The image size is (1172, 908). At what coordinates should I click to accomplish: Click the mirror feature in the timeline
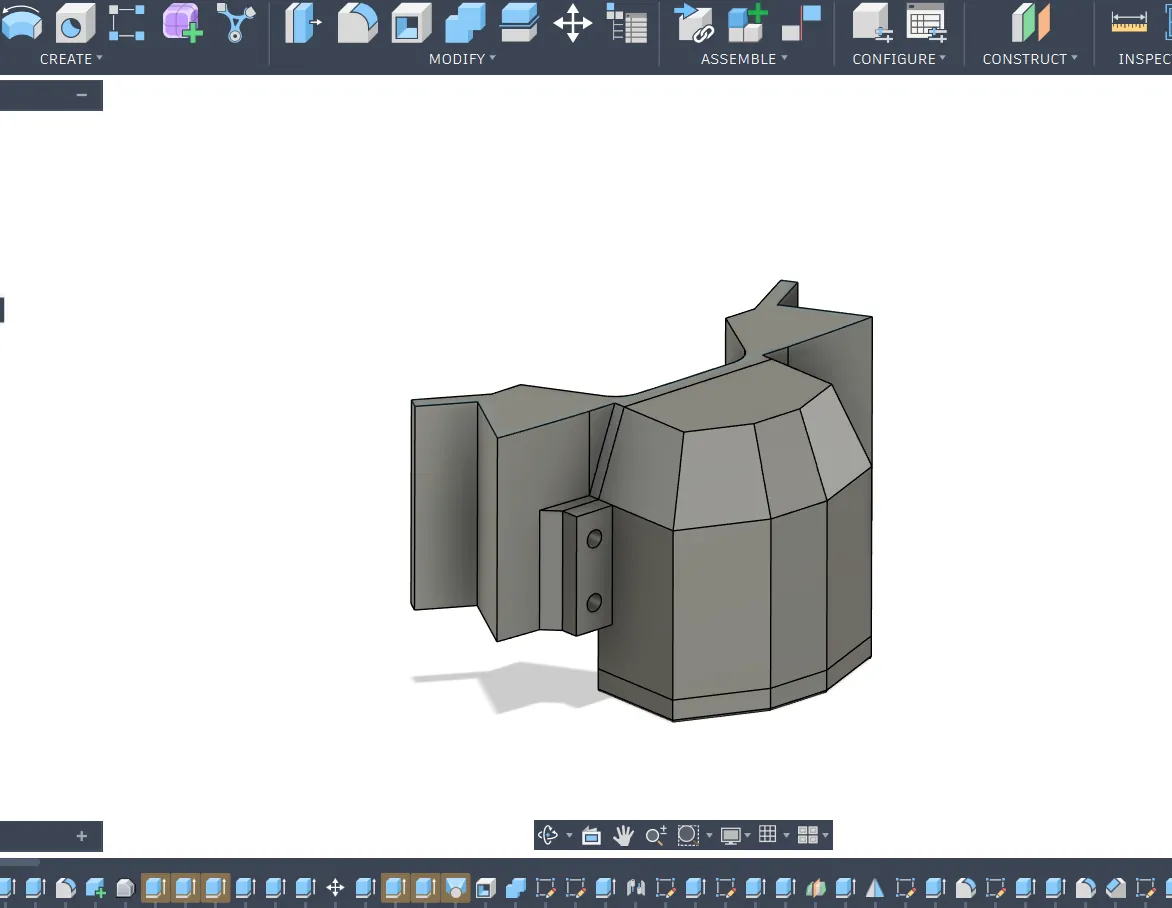pyautogui.click(x=875, y=888)
